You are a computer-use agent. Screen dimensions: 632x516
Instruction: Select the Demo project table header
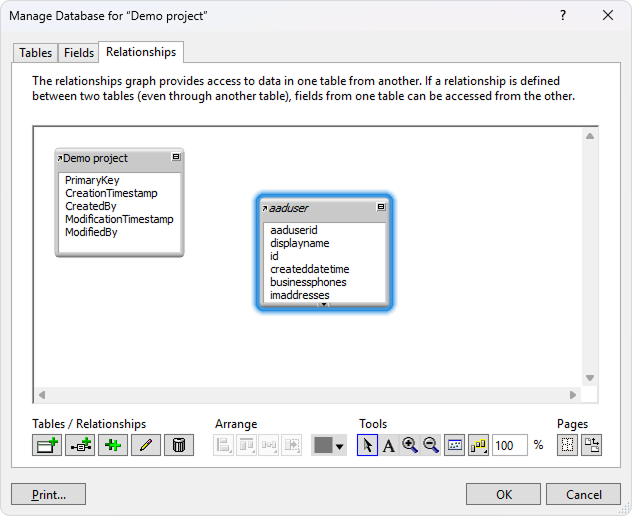(119, 158)
